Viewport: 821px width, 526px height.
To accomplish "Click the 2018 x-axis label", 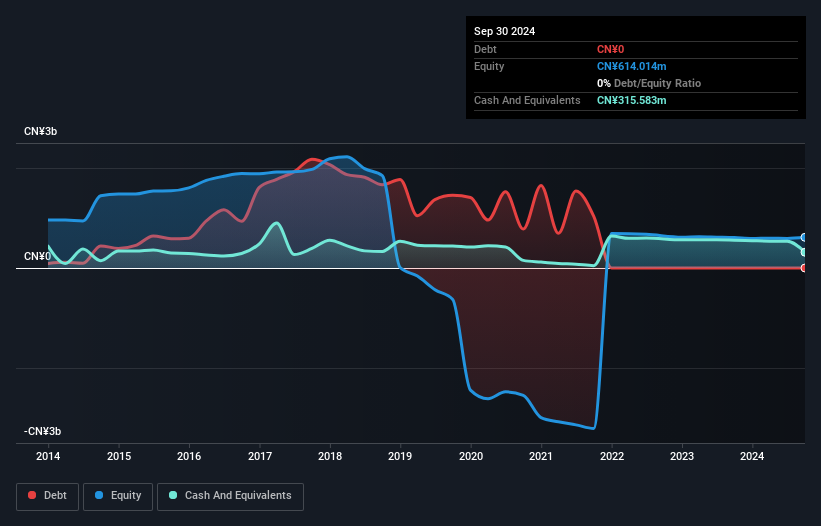I will click(x=330, y=456).
